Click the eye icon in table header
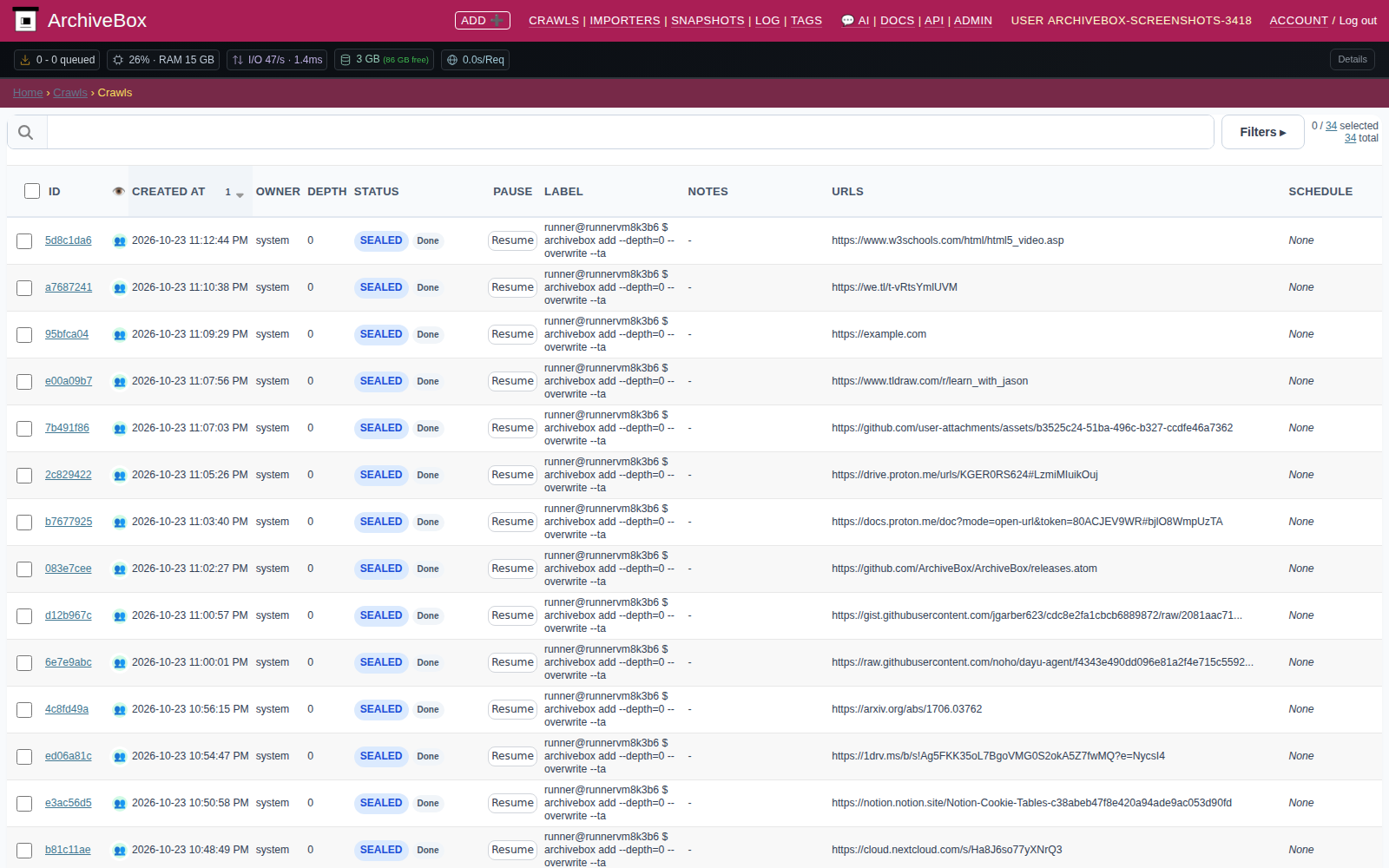The height and width of the screenshot is (868, 1389). (119, 192)
